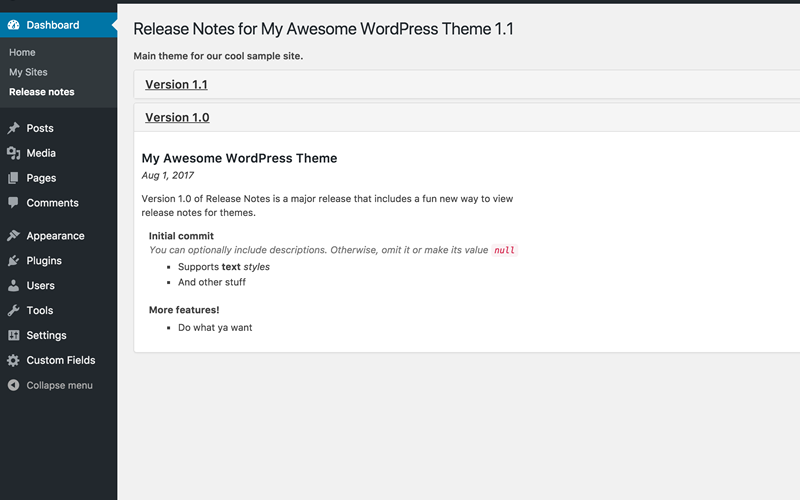The image size is (800, 500).
Task: Click the 'Version 1.0 of Release Notes' paragraph
Action: (327, 206)
